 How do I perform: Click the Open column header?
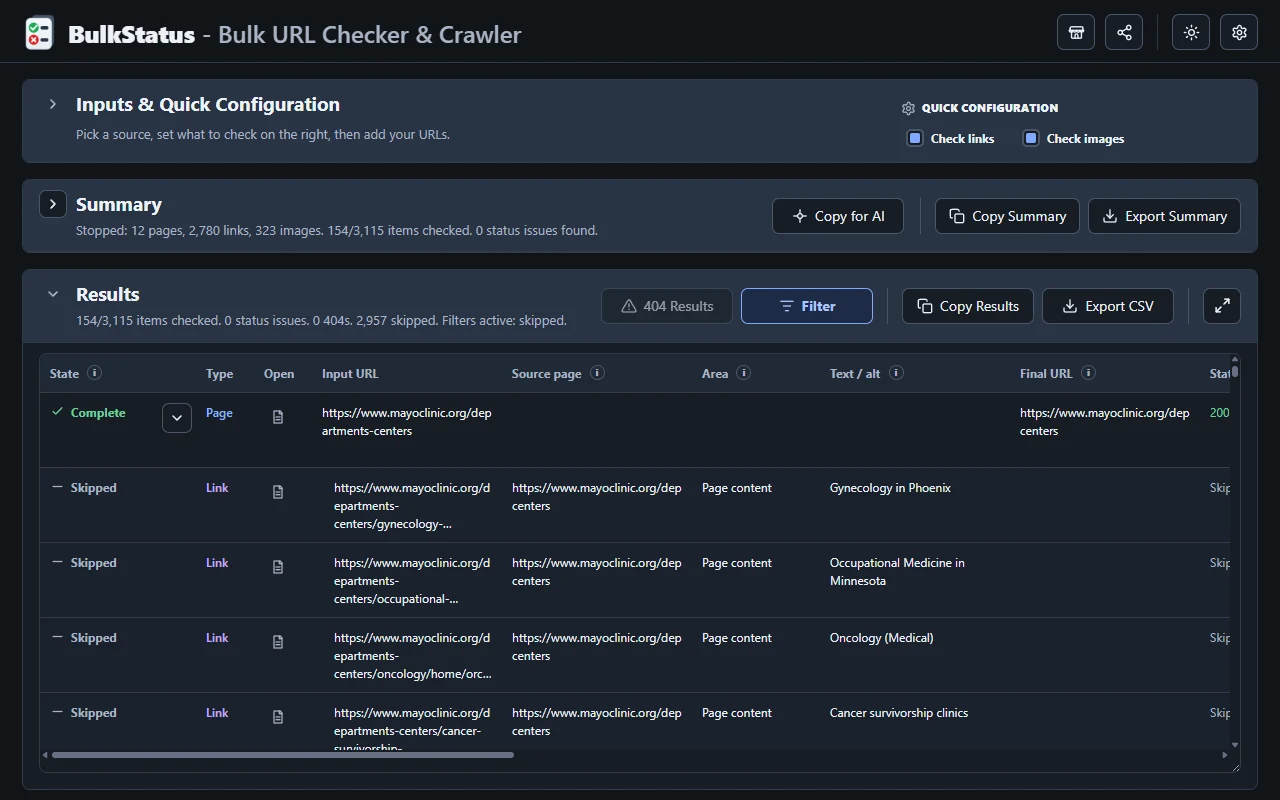tap(279, 374)
